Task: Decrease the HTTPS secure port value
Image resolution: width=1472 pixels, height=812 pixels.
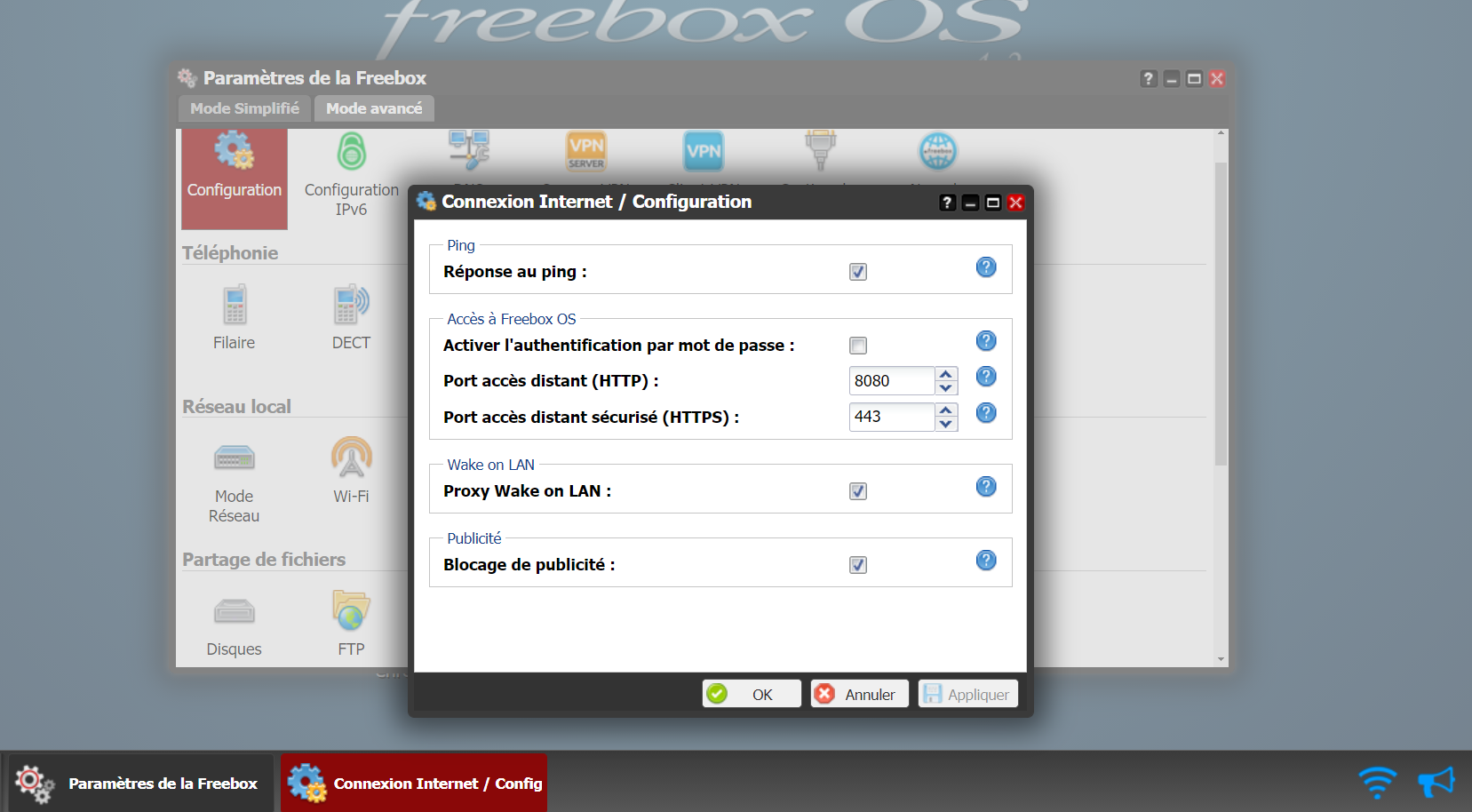Action: (x=946, y=424)
